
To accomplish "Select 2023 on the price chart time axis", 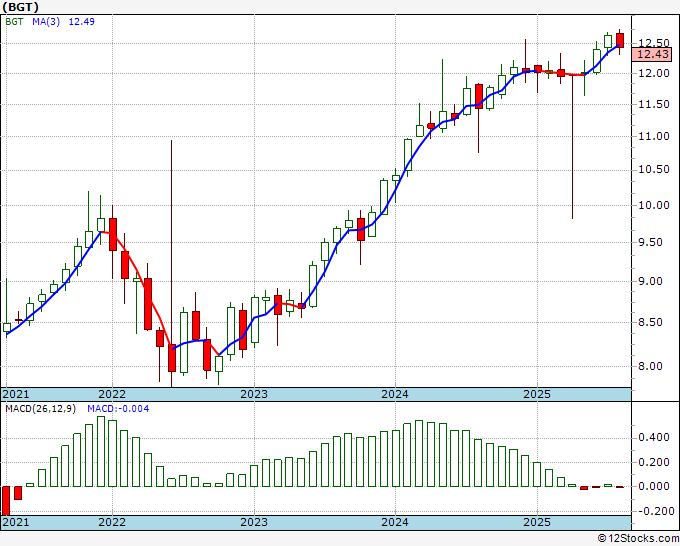I will (x=254, y=394).
